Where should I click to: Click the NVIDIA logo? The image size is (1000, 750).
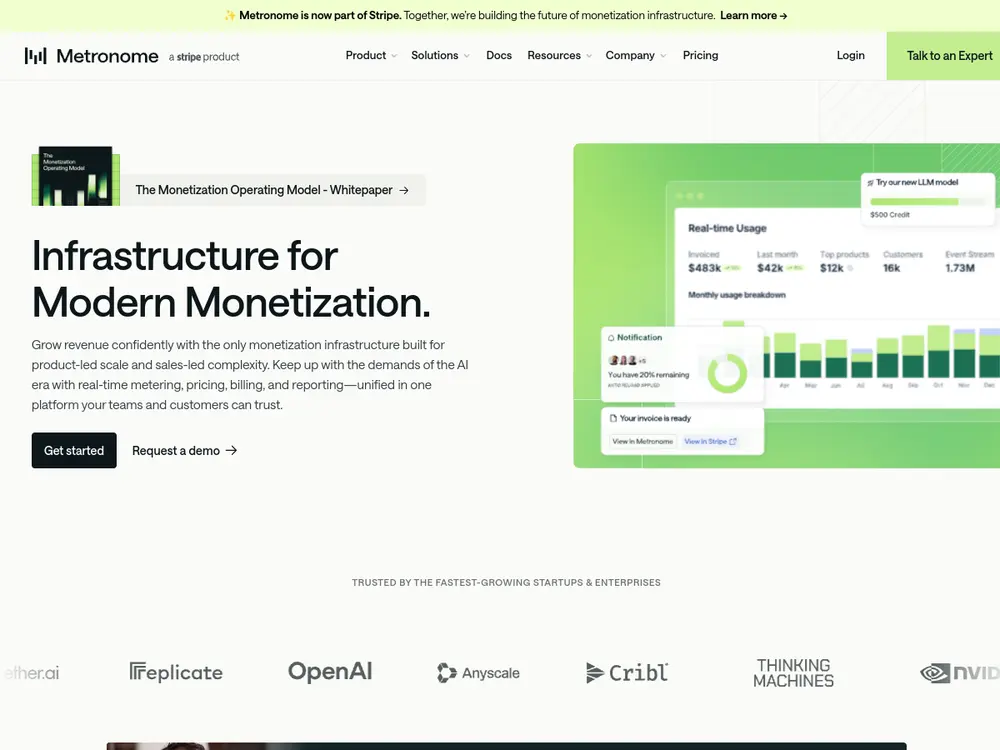(x=960, y=673)
